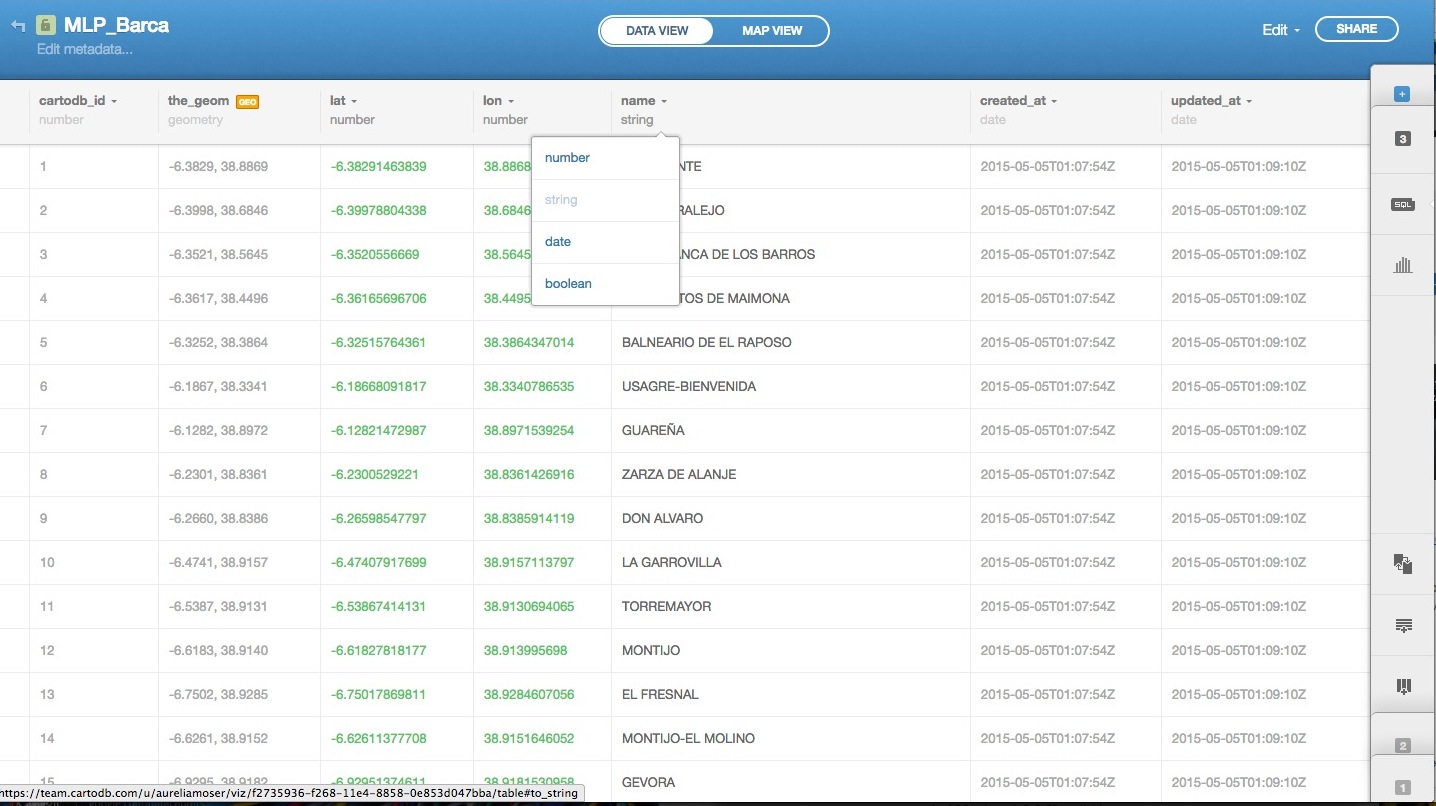
Task: Click the_geom cell -6.3829, 38.8869
Action: pyautogui.click(x=218, y=167)
